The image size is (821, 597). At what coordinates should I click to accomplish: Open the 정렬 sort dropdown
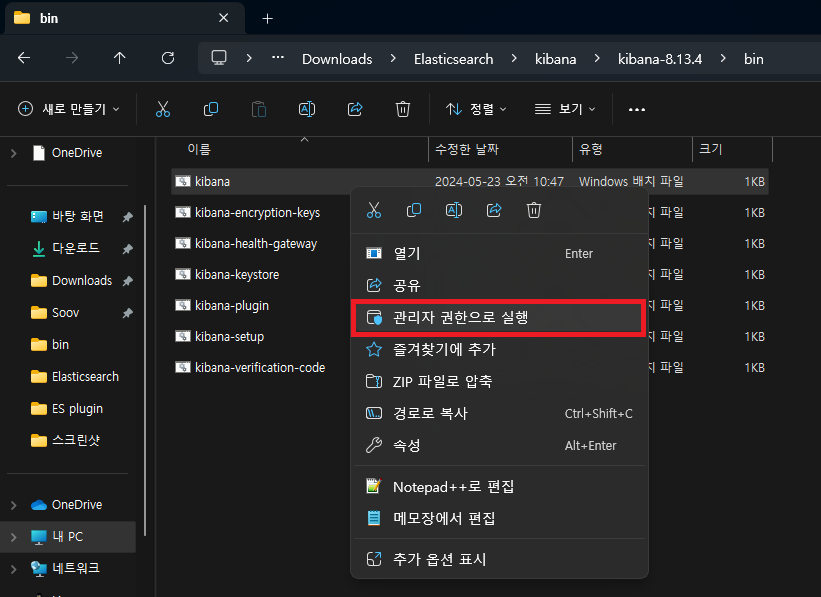click(476, 109)
